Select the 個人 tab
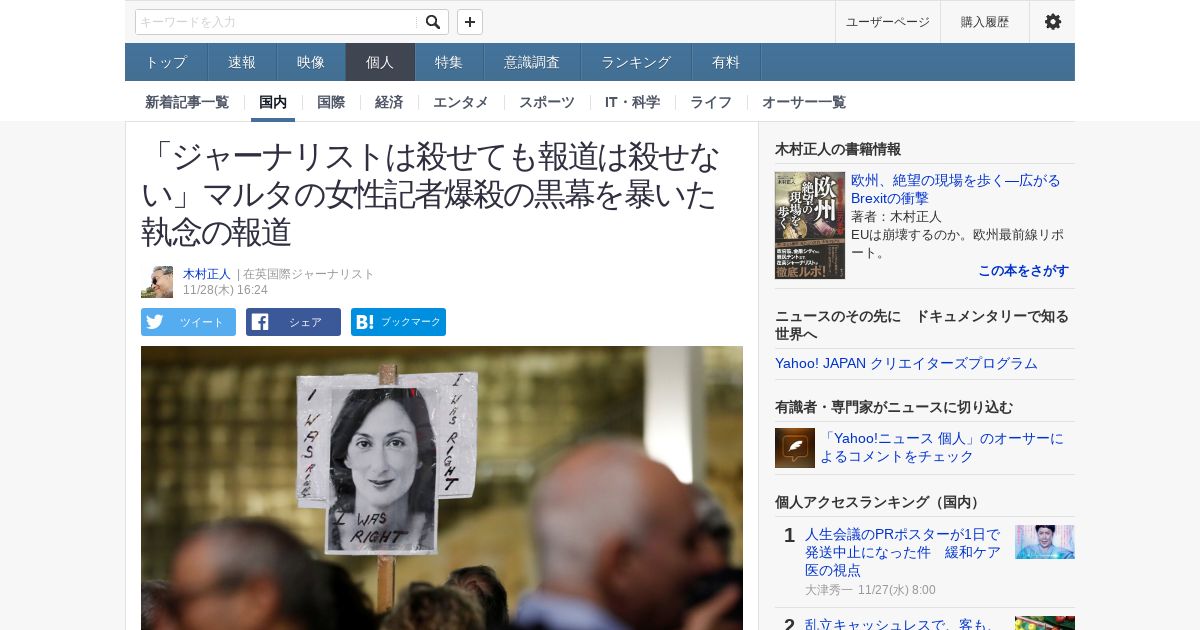Viewport: 1200px width, 630px height. coord(380,62)
